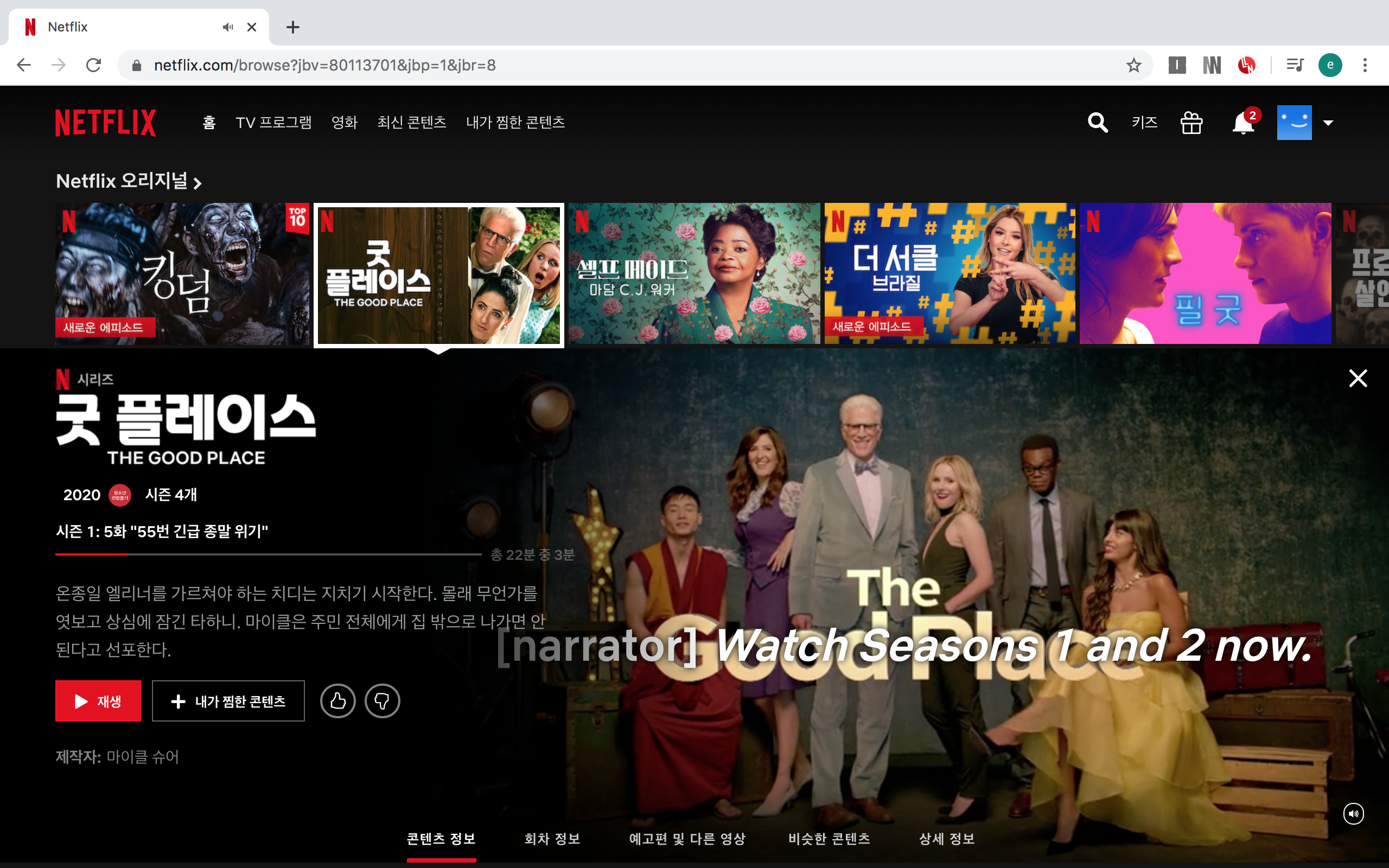The image size is (1389, 868).
Task: Open the gift box icon
Action: (1192, 123)
